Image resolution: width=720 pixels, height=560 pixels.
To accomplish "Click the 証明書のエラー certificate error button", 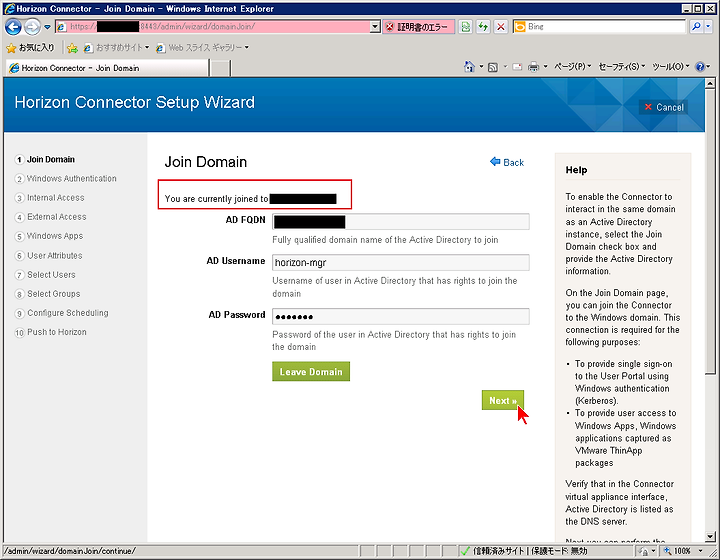I will (418, 27).
